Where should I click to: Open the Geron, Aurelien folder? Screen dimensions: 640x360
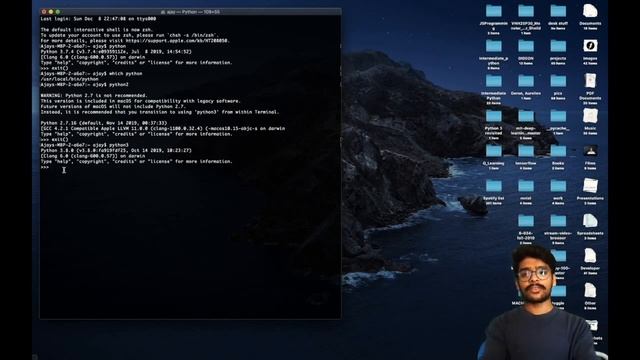pyautogui.click(x=526, y=81)
